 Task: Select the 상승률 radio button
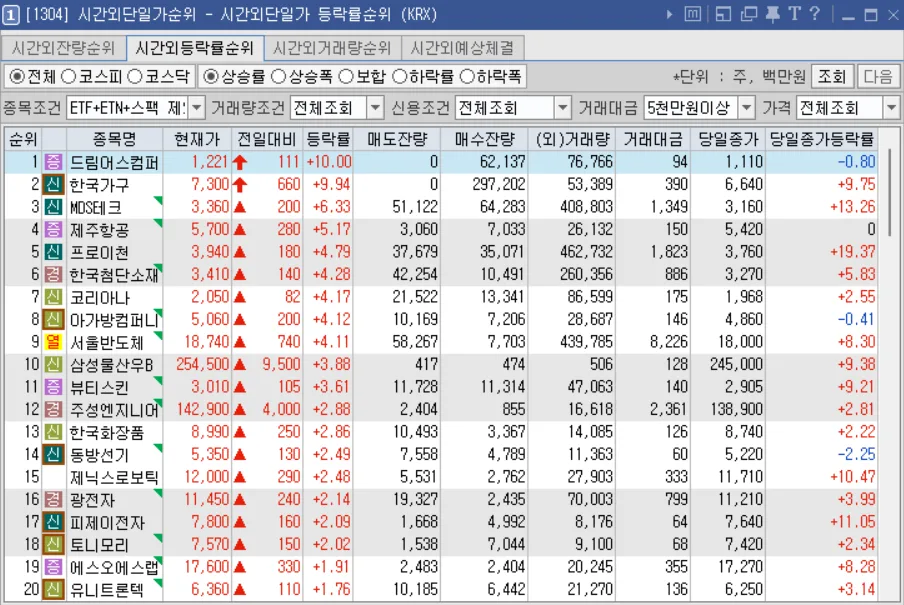coord(211,77)
